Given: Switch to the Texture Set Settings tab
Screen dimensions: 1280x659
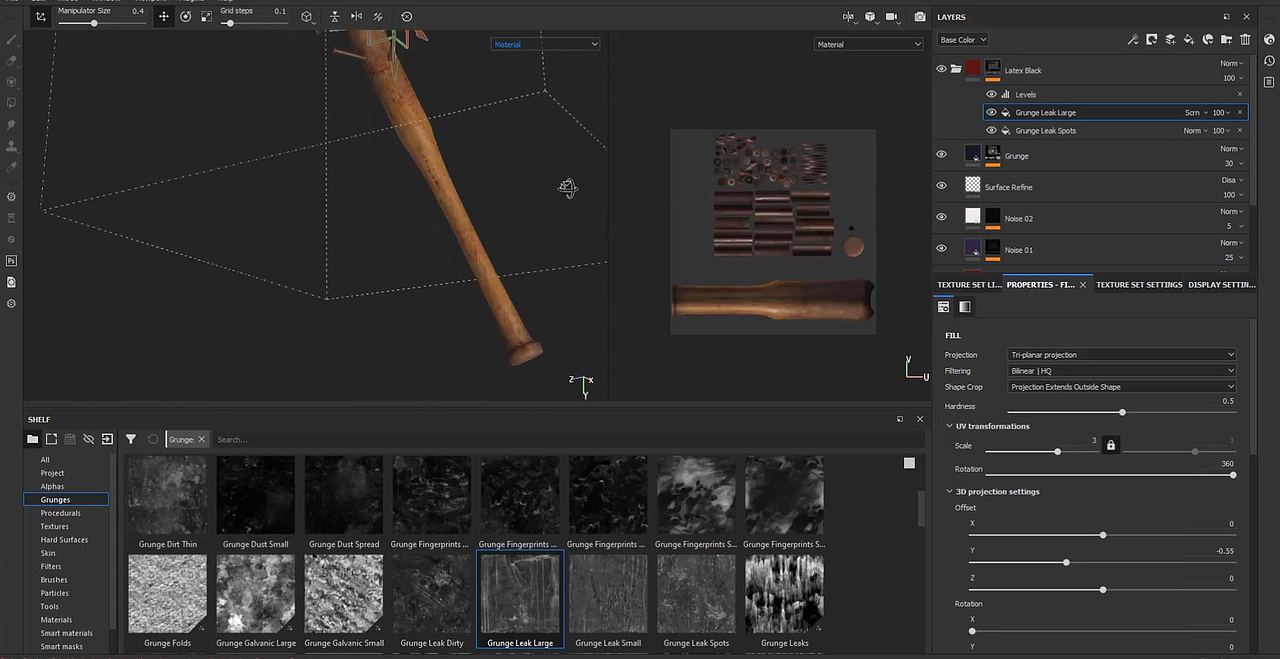Looking at the screenshot, I should (x=1139, y=285).
